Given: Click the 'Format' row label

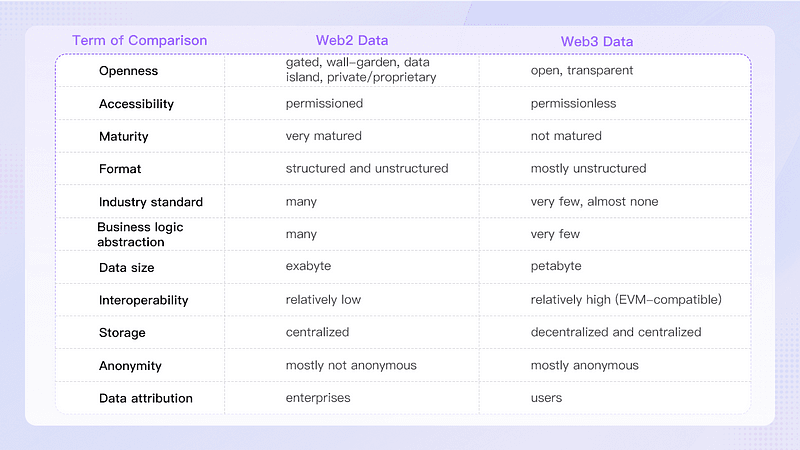Looking at the screenshot, I should point(120,169).
